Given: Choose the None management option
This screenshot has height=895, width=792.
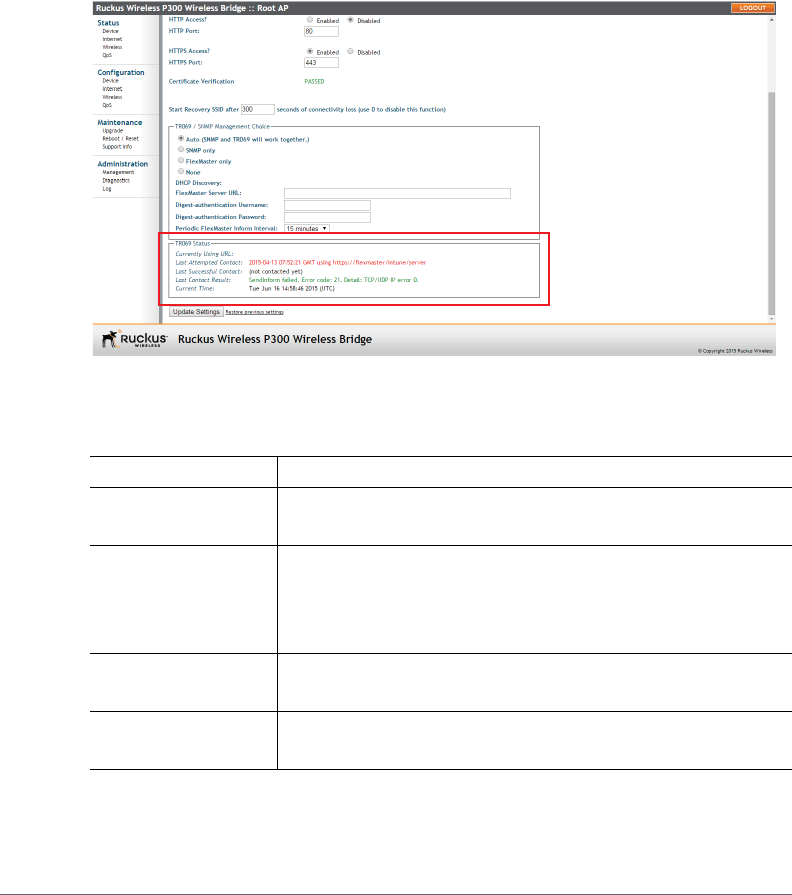Looking at the screenshot, I should pos(181,171).
